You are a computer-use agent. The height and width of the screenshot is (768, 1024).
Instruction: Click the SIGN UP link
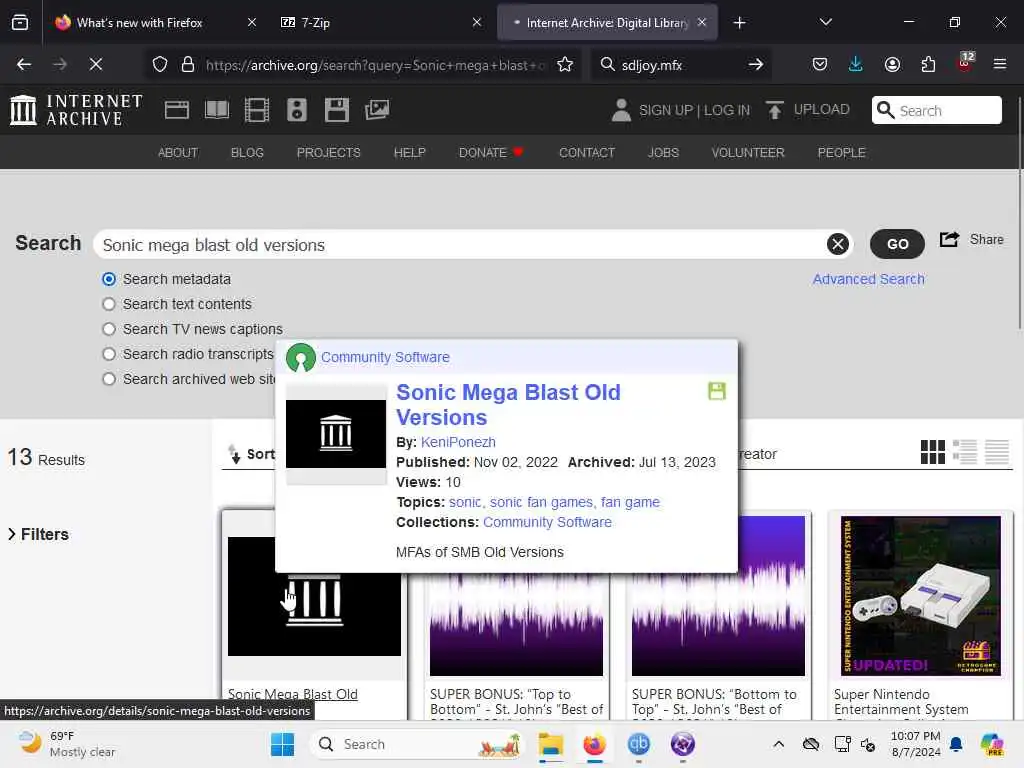(665, 110)
